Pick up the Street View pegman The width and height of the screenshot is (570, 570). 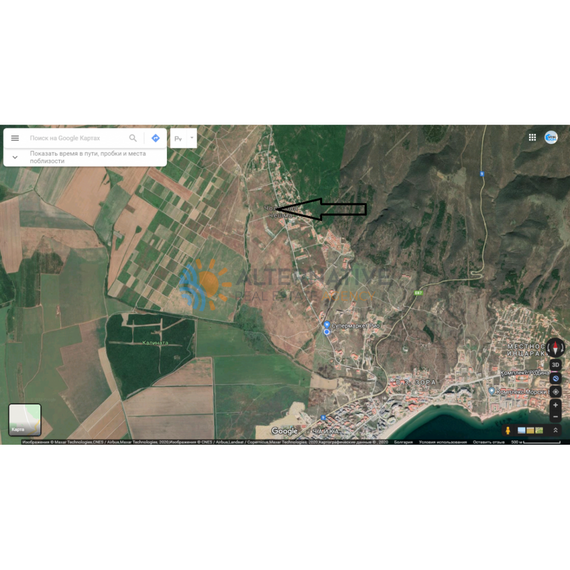coord(508,430)
